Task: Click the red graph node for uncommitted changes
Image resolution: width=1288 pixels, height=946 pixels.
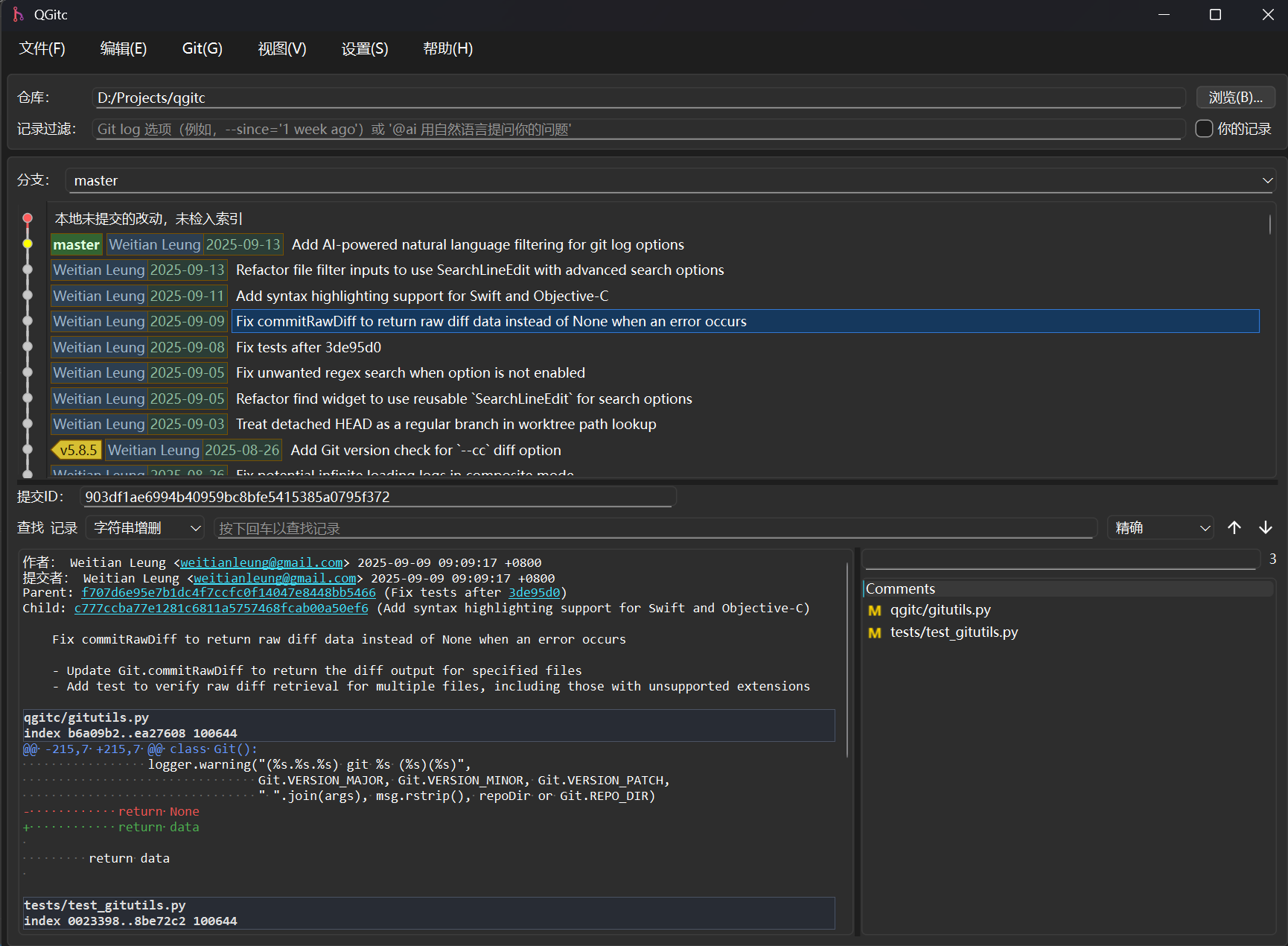Action: [x=28, y=218]
